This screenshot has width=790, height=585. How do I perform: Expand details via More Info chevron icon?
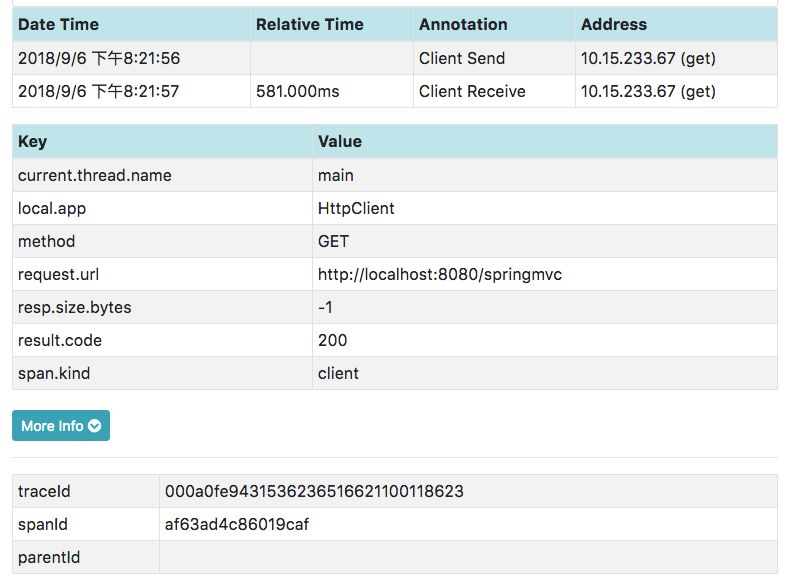click(95, 426)
